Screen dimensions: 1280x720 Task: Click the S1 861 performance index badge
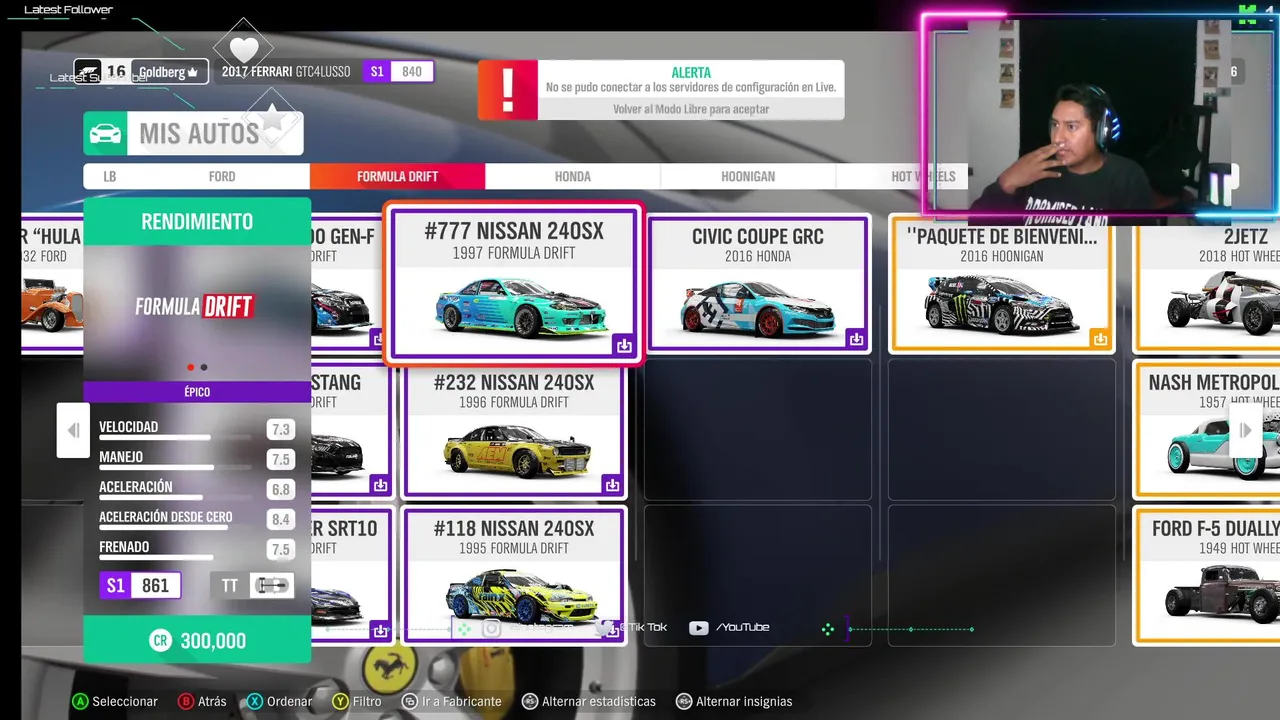pyautogui.click(x=140, y=585)
